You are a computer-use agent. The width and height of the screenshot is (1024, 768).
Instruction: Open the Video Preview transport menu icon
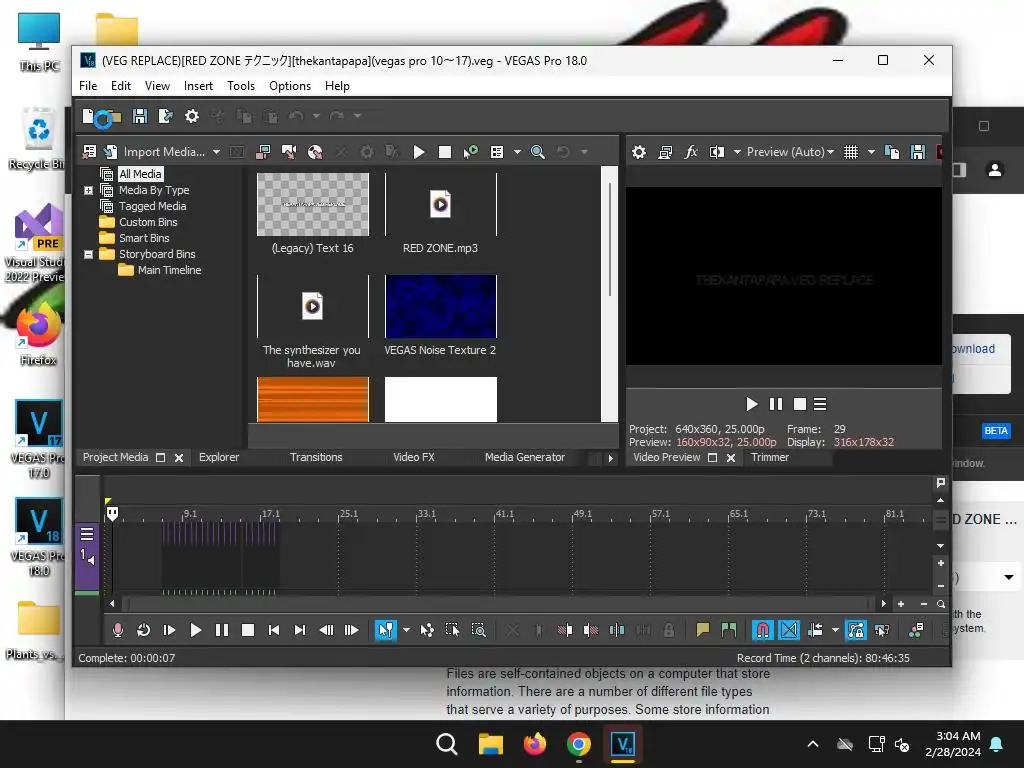point(820,404)
